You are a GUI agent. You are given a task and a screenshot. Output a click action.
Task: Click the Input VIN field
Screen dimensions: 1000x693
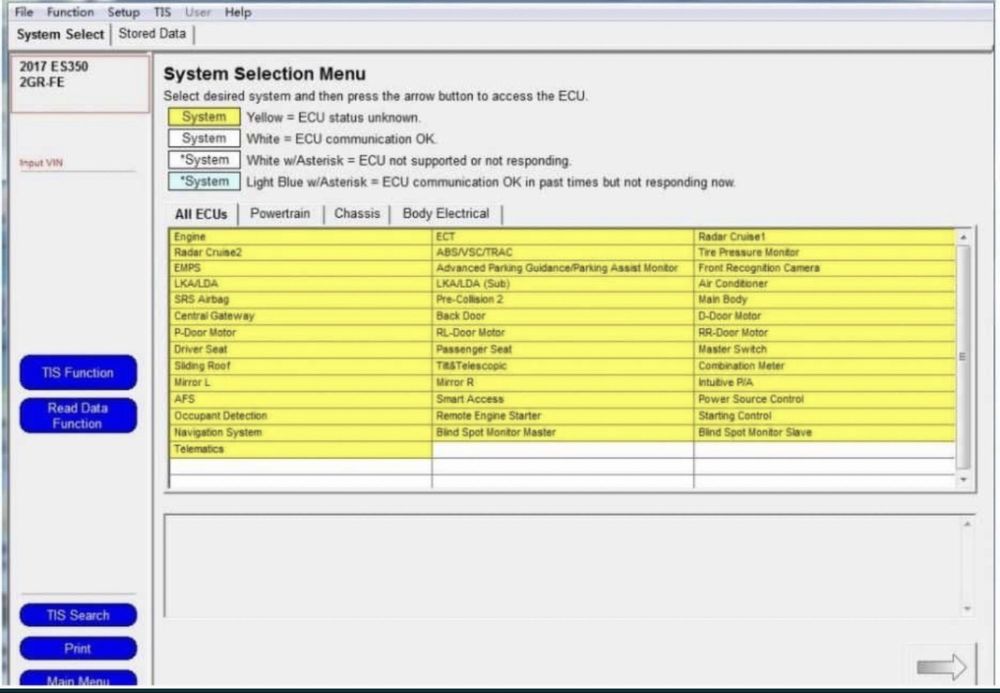(x=77, y=163)
